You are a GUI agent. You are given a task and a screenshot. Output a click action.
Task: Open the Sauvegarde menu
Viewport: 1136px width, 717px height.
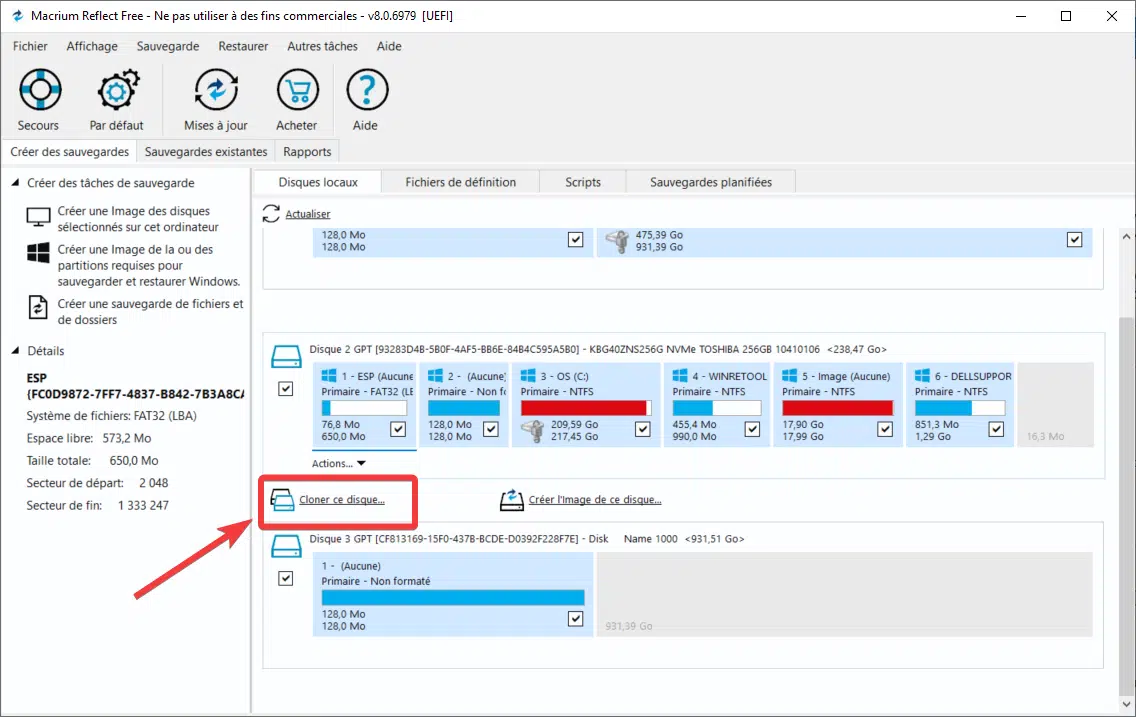click(x=168, y=46)
